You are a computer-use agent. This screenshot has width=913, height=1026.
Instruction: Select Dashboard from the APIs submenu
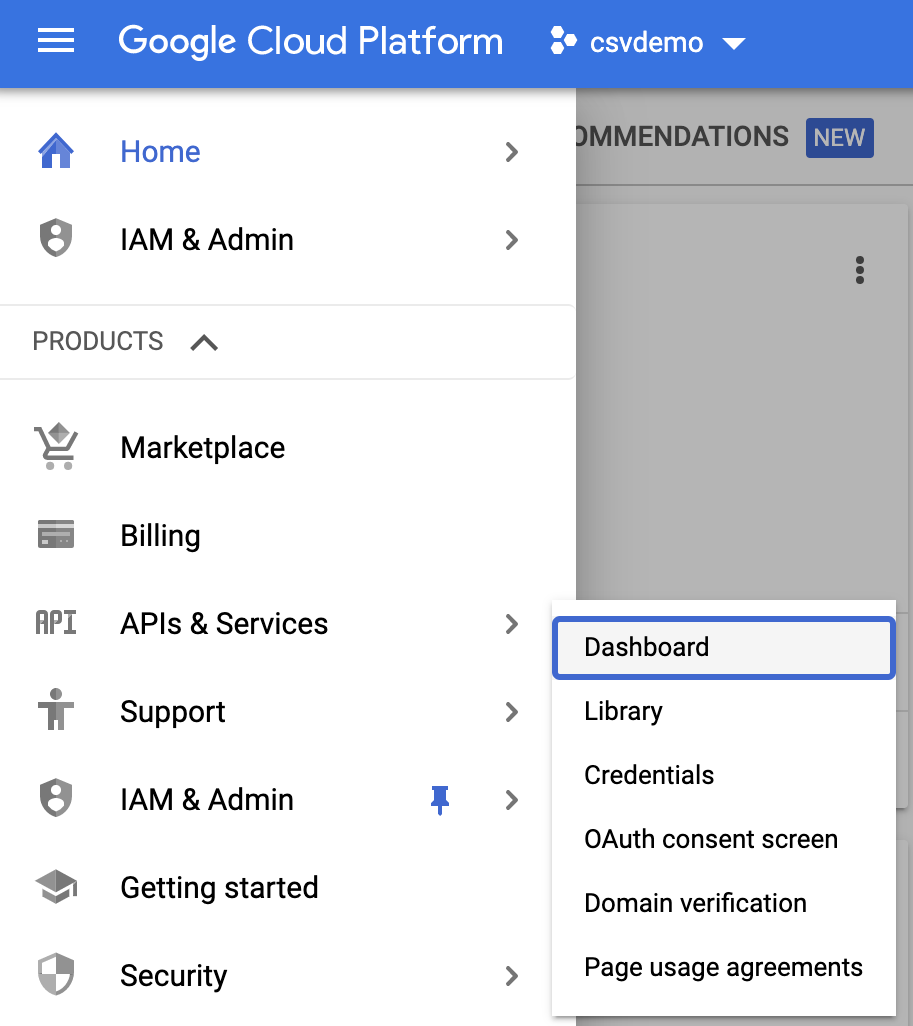point(723,648)
